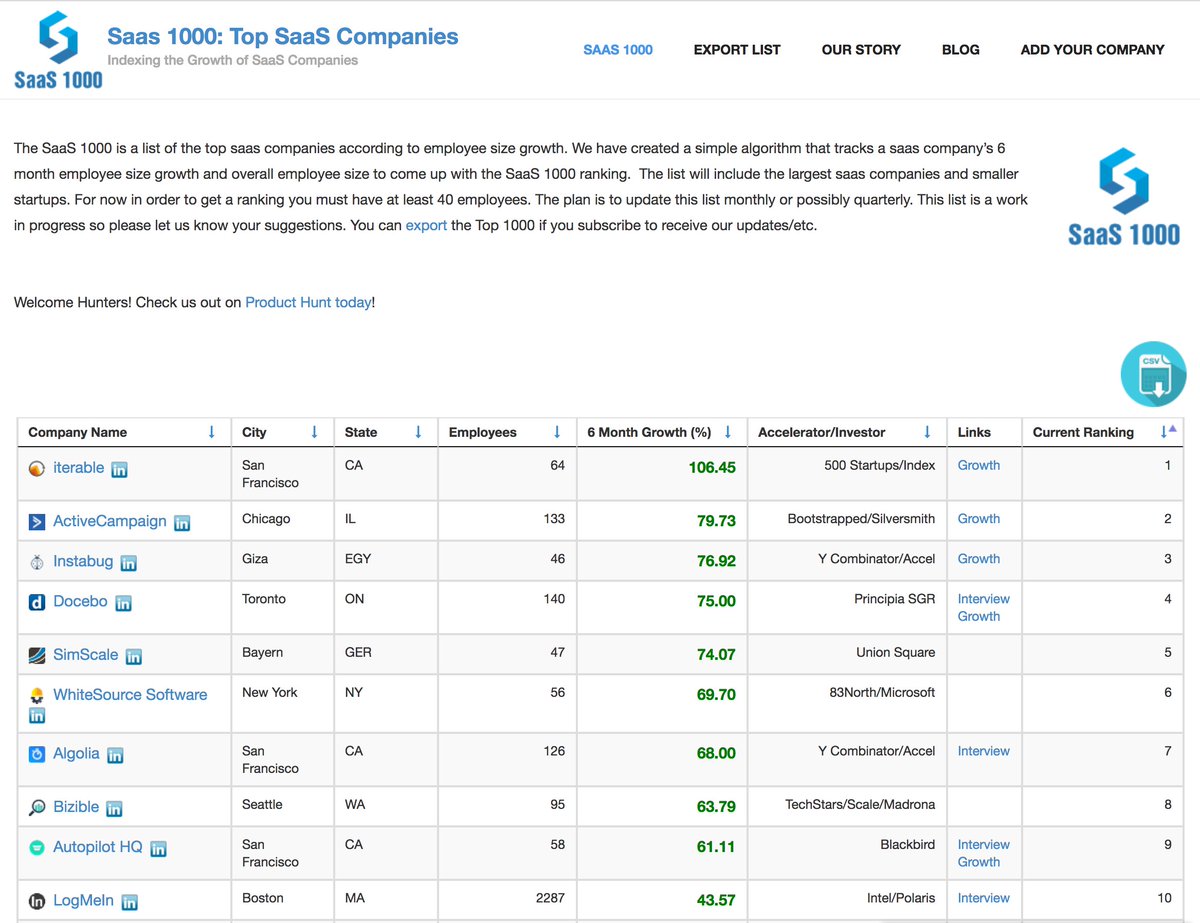The image size is (1200, 923).
Task: Sort table by City arrow
Action: (x=314, y=432)
